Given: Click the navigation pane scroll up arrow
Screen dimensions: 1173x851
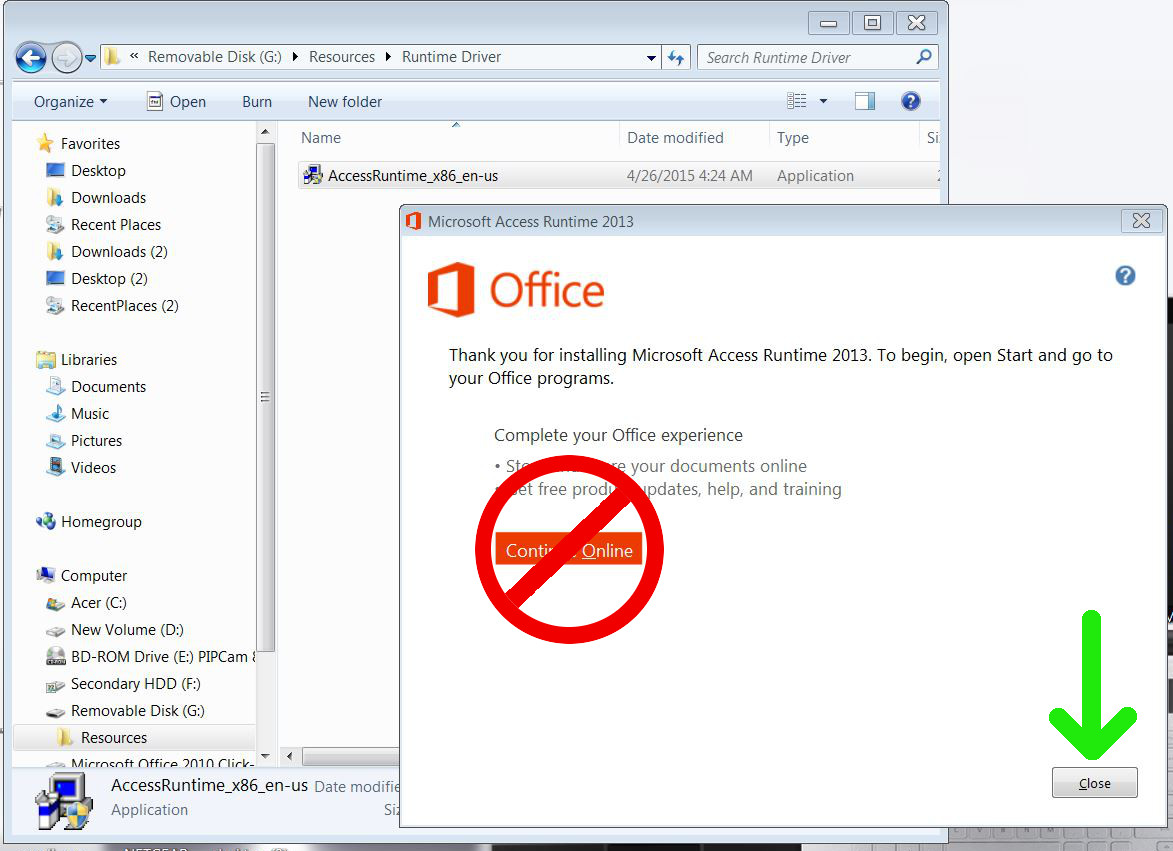Looking at the screenshot, I should tap(265, 132).
